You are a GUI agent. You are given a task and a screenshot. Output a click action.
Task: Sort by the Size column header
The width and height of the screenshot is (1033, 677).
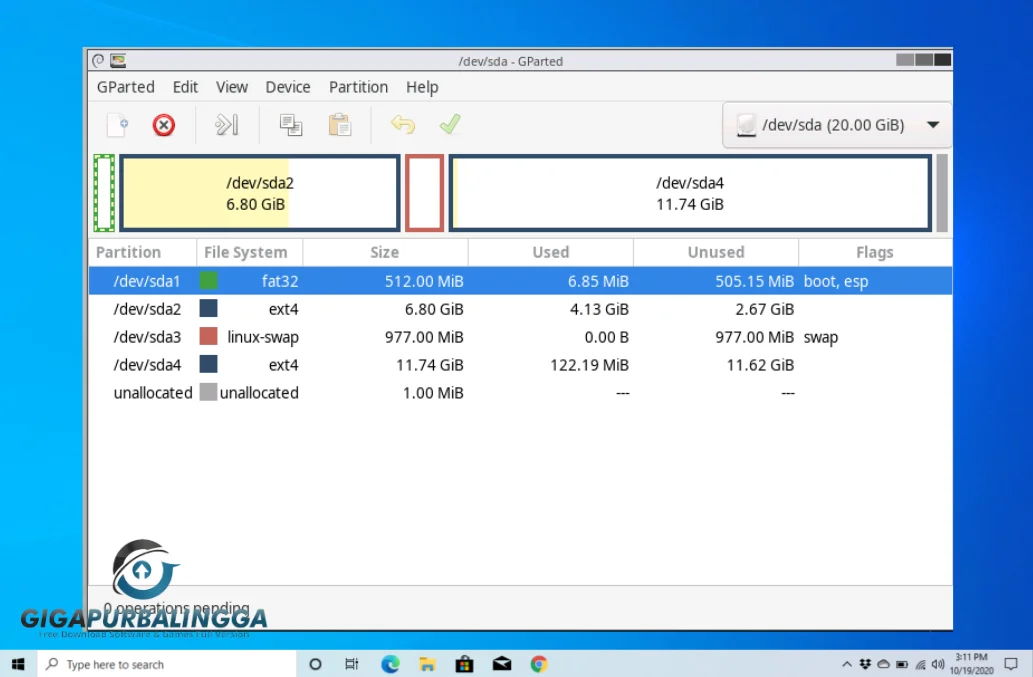[384, 252]
